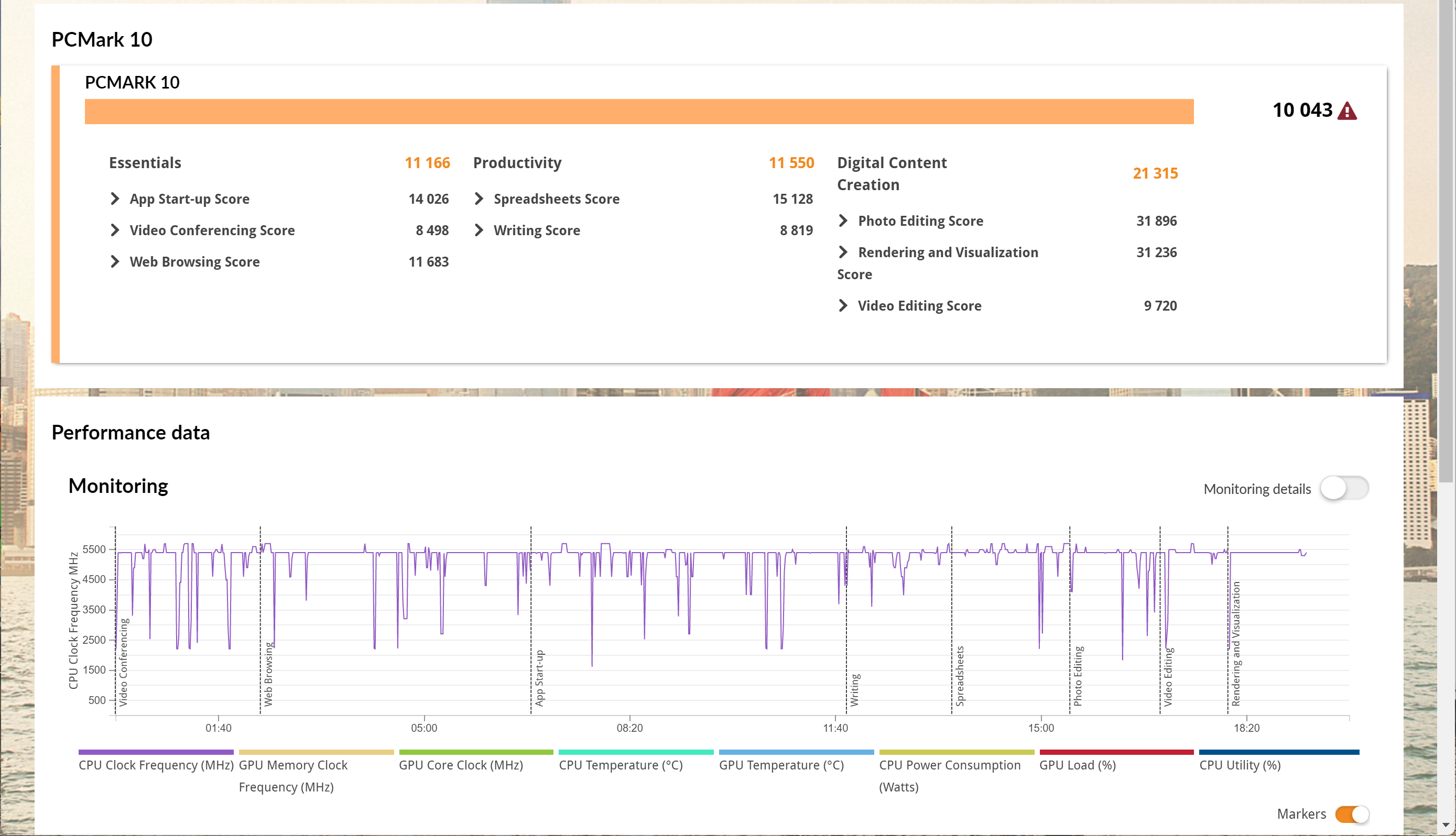Image resolution: width=1456 pixels, height=836 pixels.
Task: Click Essentials score 11 166
Action: tap(427, 163)
